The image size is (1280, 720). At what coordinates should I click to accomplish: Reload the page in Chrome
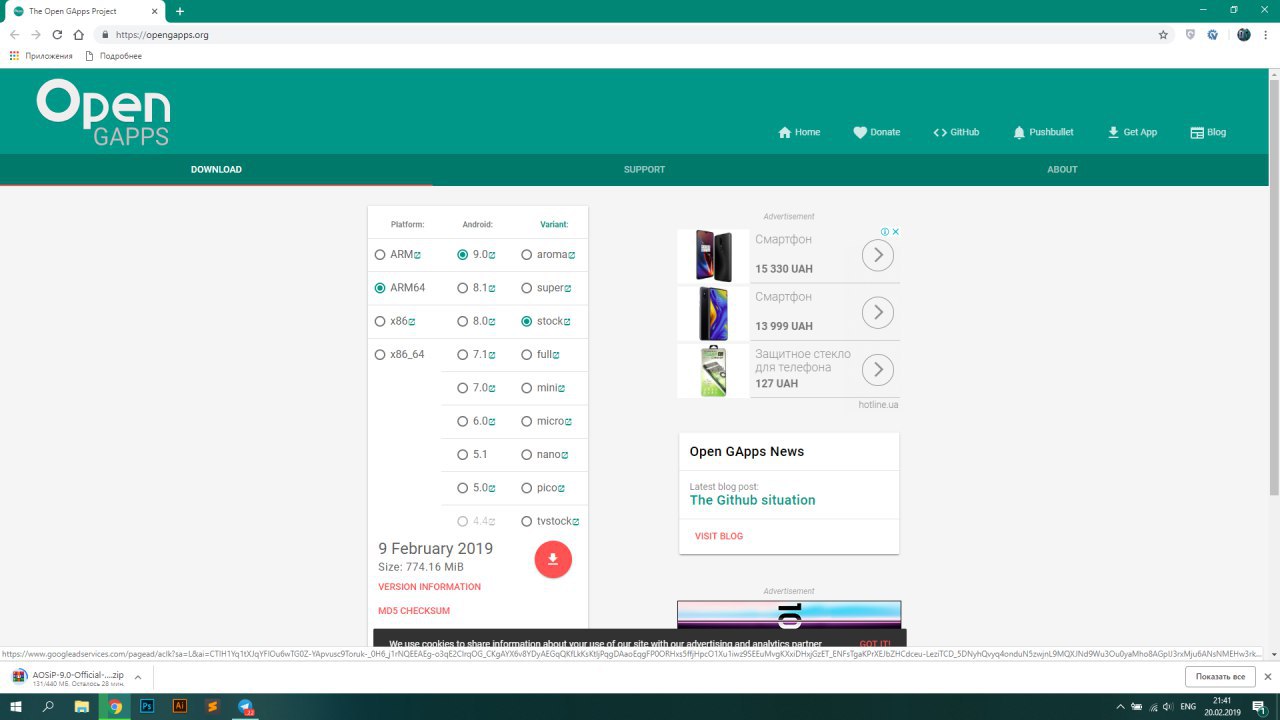point(57,34)
